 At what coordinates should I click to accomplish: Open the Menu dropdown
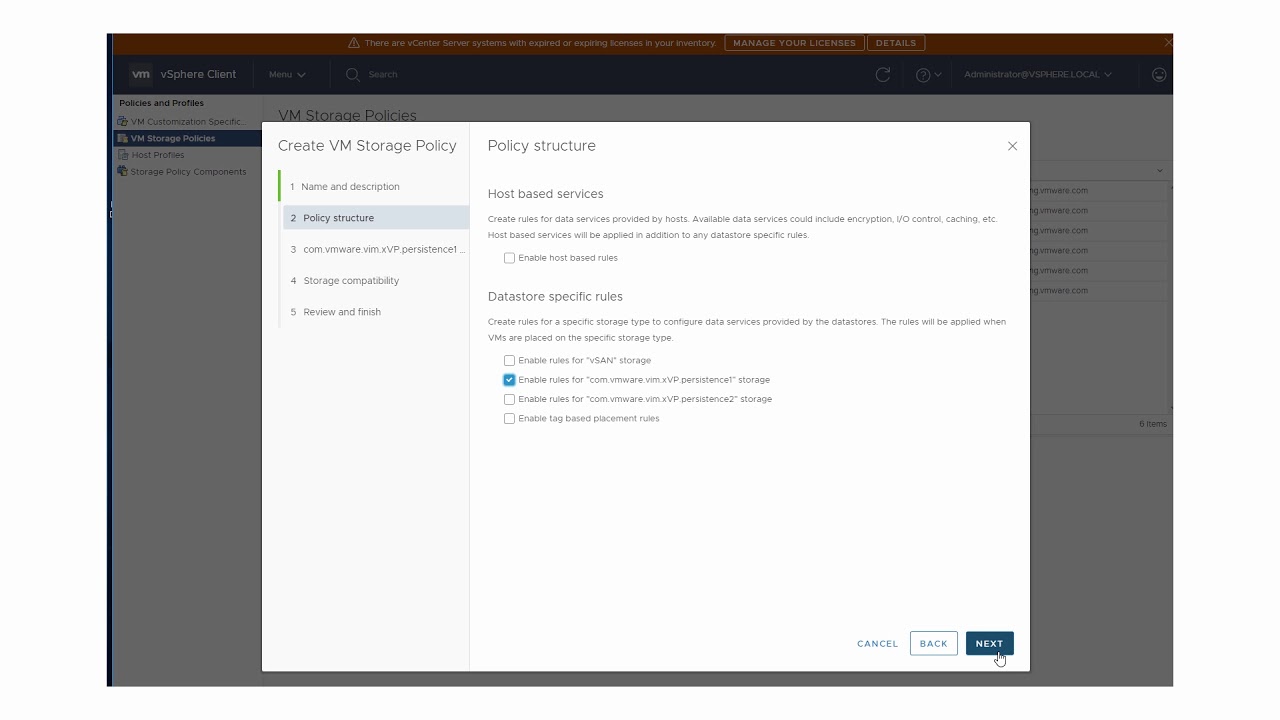click(x=287, y=75)
